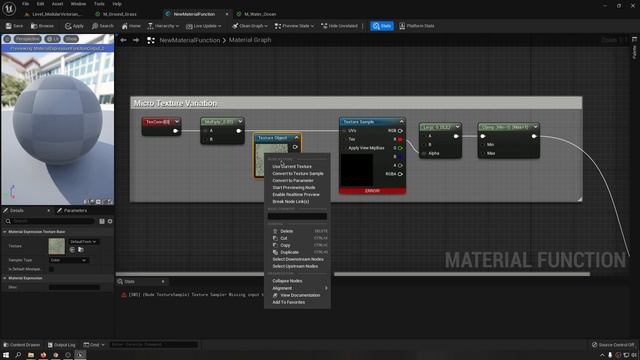
Task: Open the Live Update dropdown
Action: pyautogui.click(x=203, y=26)
